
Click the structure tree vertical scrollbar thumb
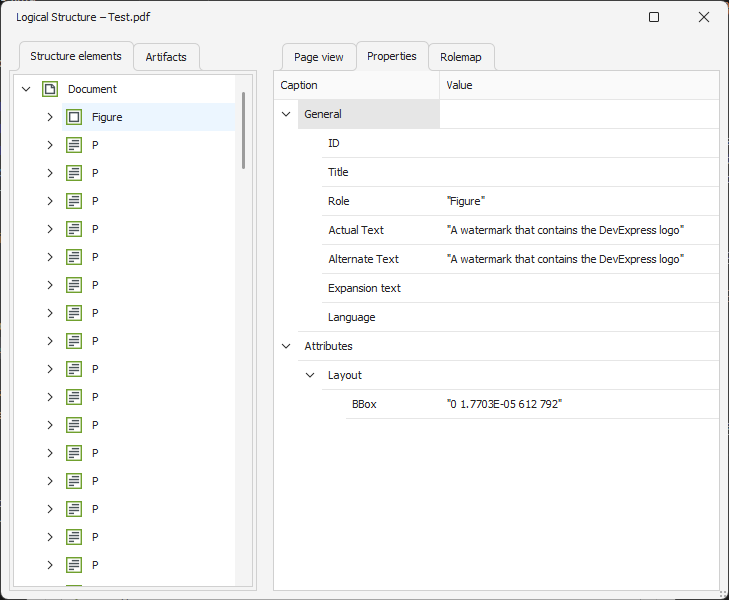[x=243, y=130]
